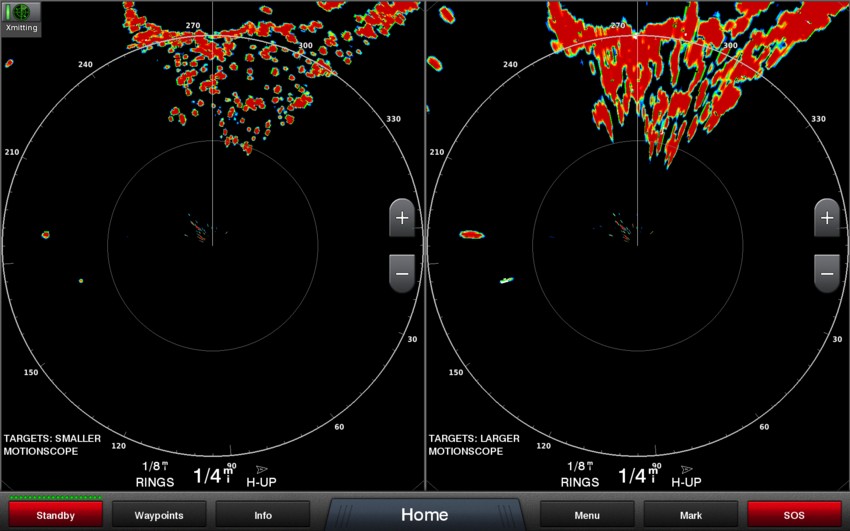This screenshot has width=850, height=531.
Task: Tap the SOS emergency button
Action: 794,515
